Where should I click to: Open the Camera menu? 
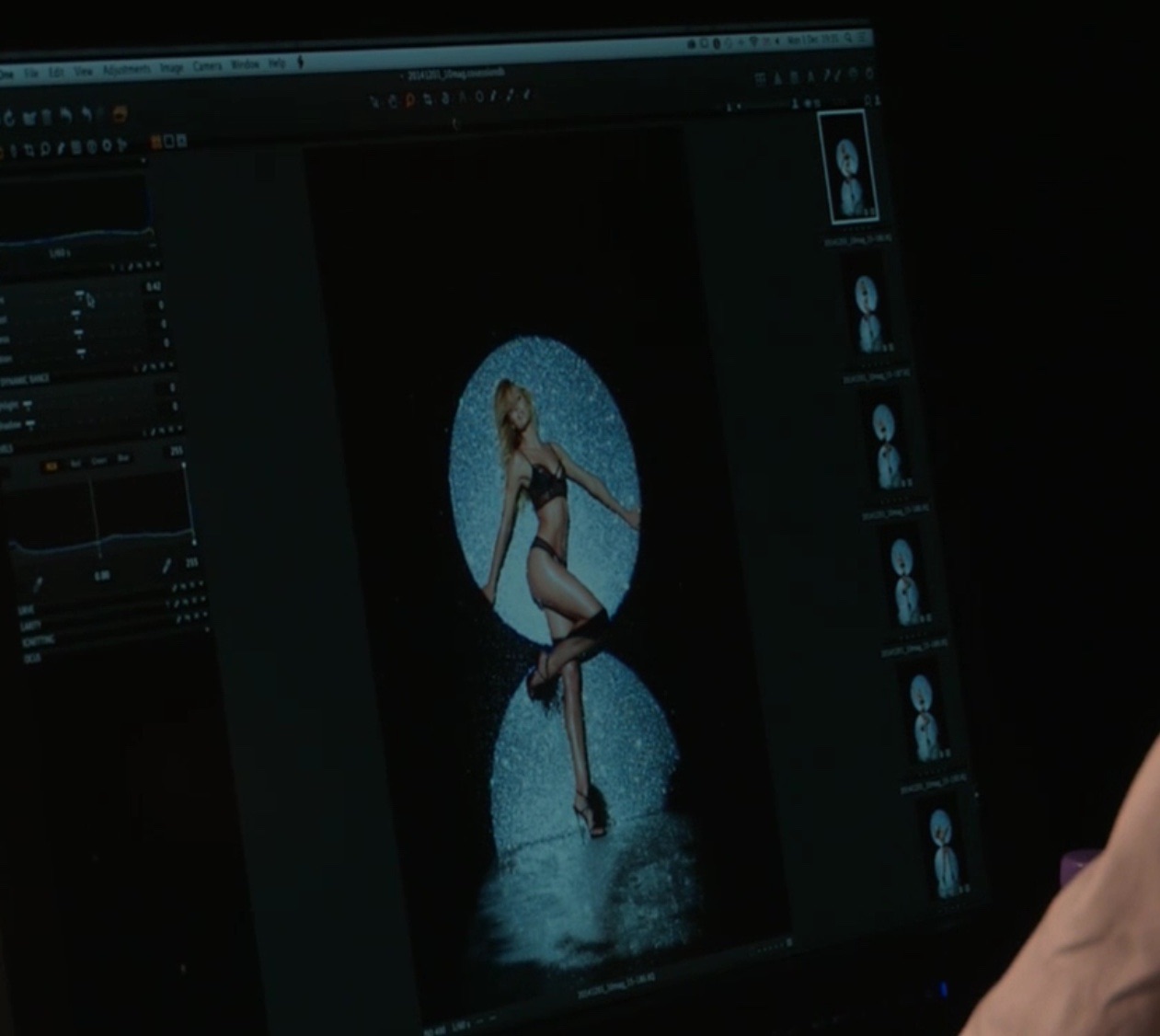point(208,66)
